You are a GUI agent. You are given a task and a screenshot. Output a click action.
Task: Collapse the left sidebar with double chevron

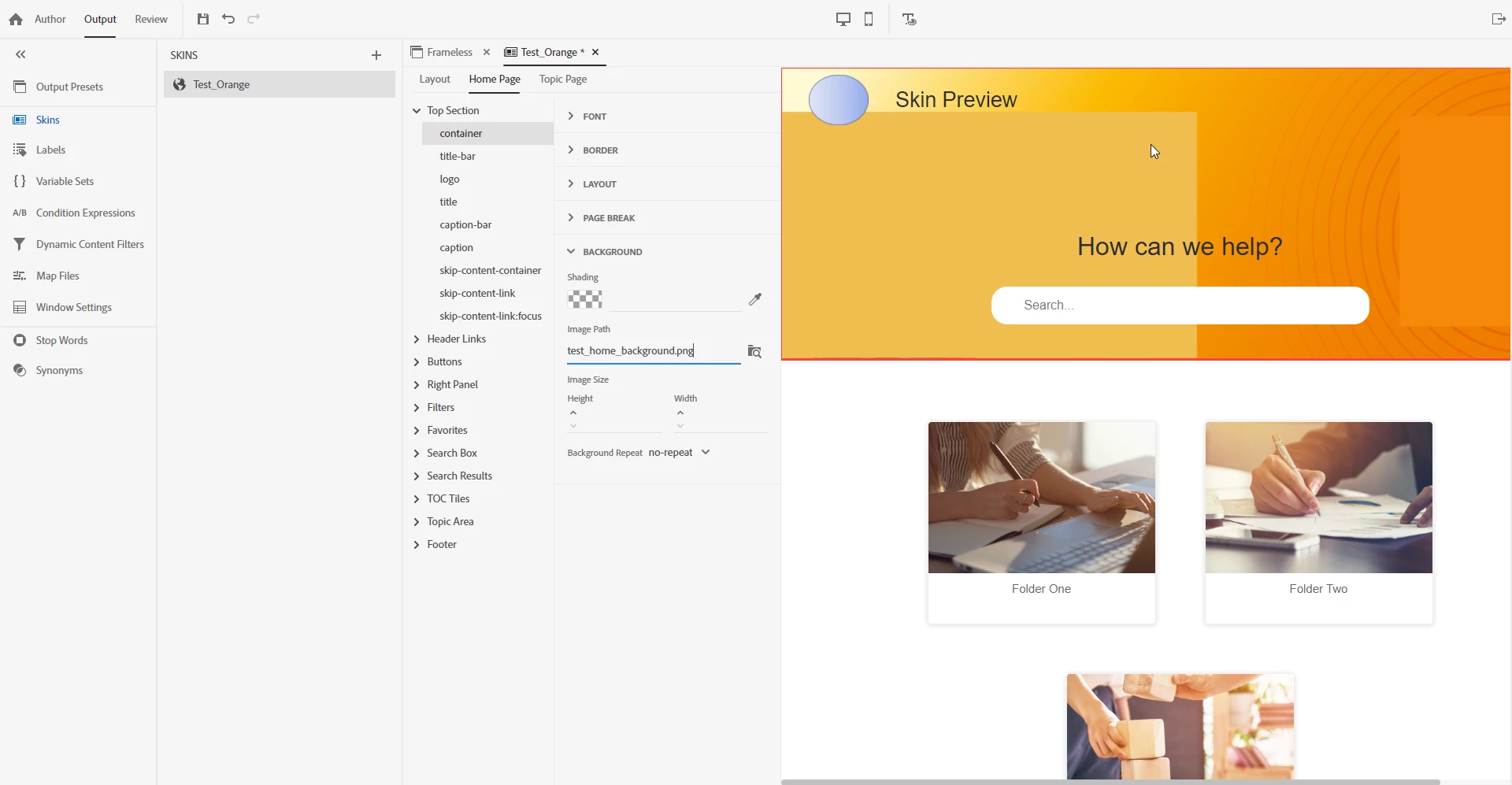[x=20, y=54]
